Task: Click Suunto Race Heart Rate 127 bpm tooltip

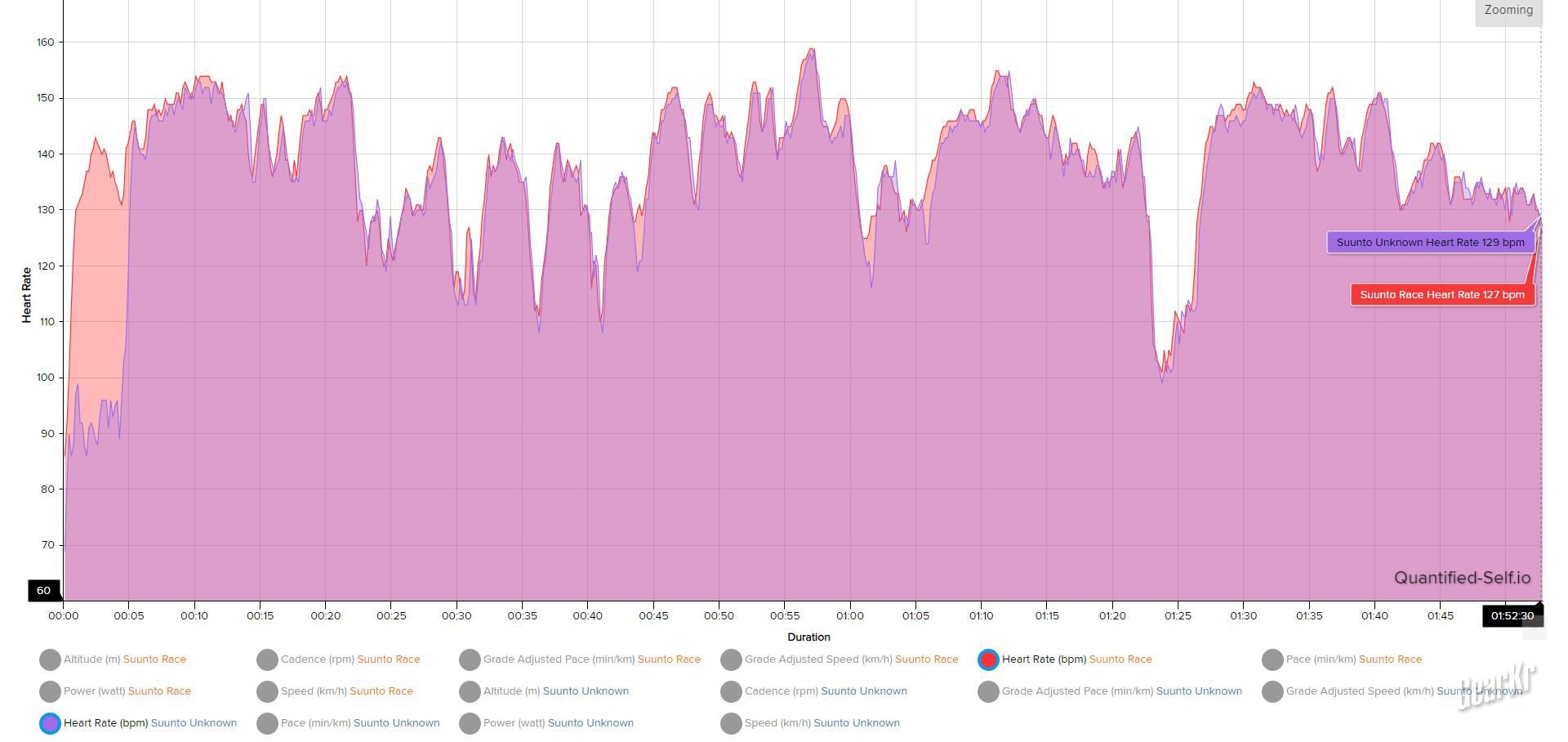Action: coord(1441,295)
